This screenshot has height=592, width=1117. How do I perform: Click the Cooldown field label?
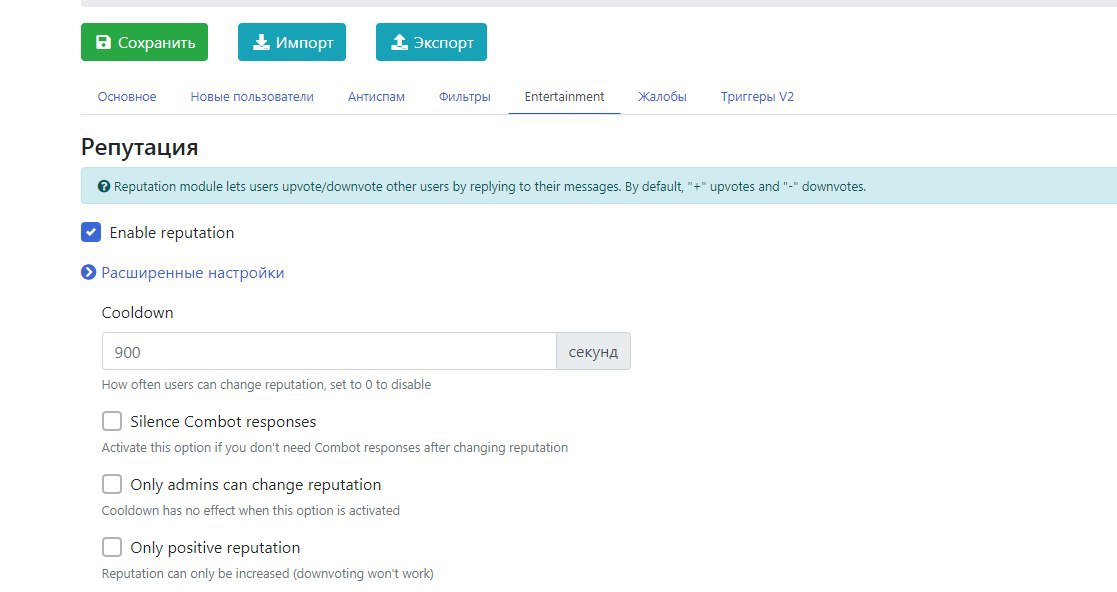pos(137,313)
